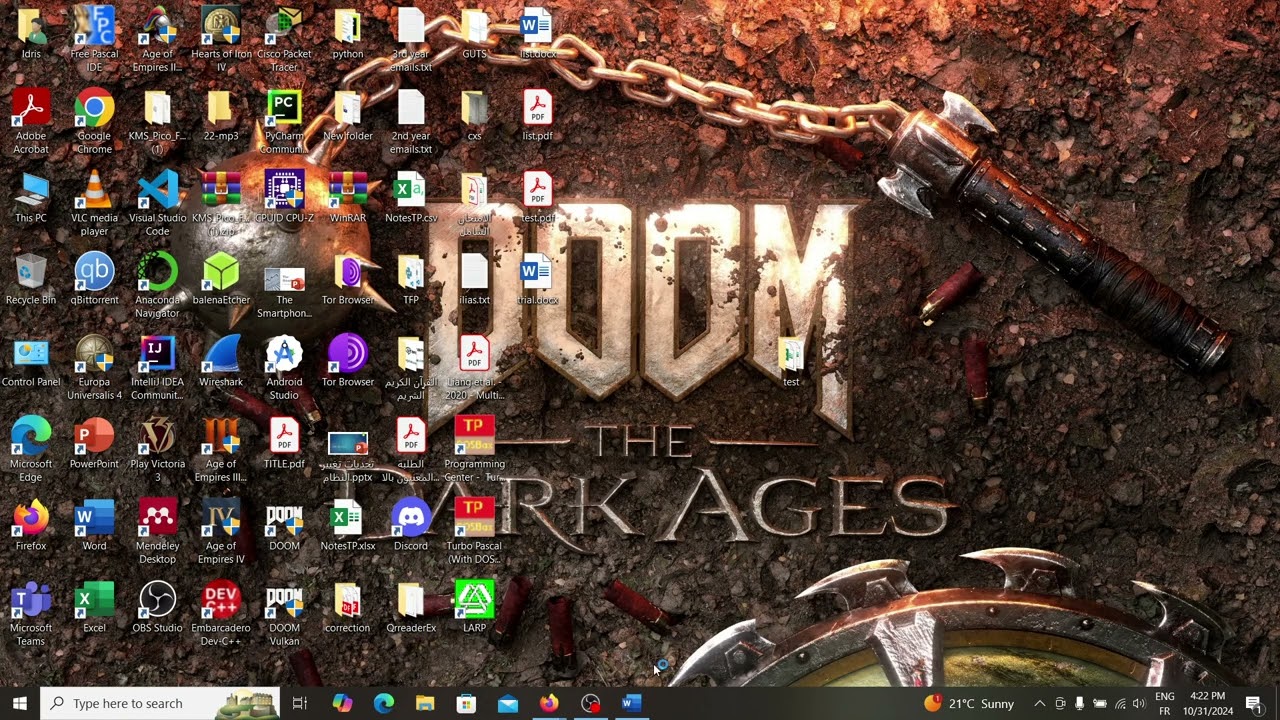
Task: Launch Discord
Action: 411,525
